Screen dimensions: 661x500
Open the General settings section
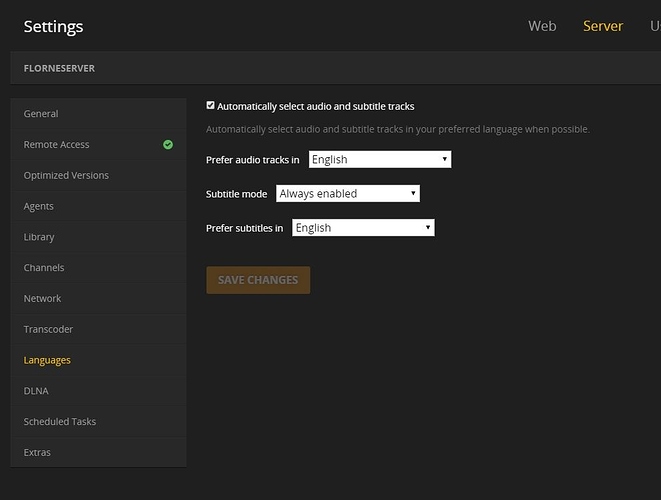(x=42, y=114)
